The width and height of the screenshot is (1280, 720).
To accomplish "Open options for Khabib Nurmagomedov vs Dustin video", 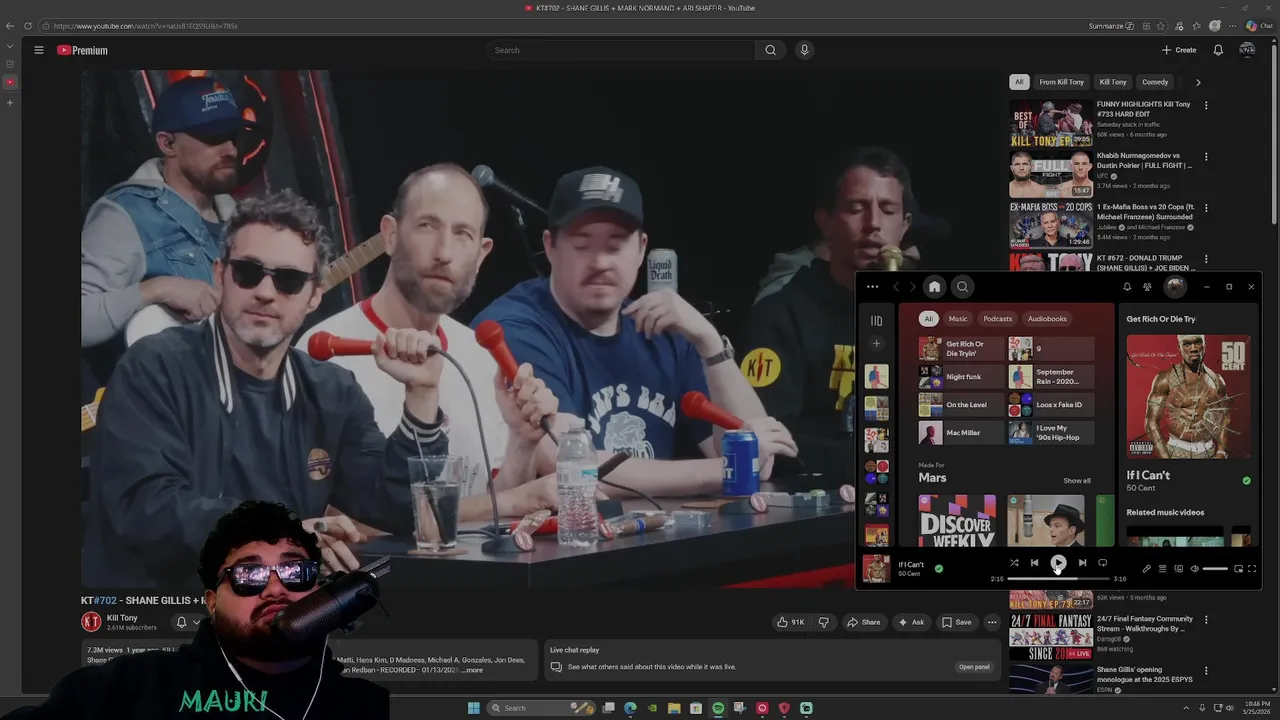I will [1206, 157].
